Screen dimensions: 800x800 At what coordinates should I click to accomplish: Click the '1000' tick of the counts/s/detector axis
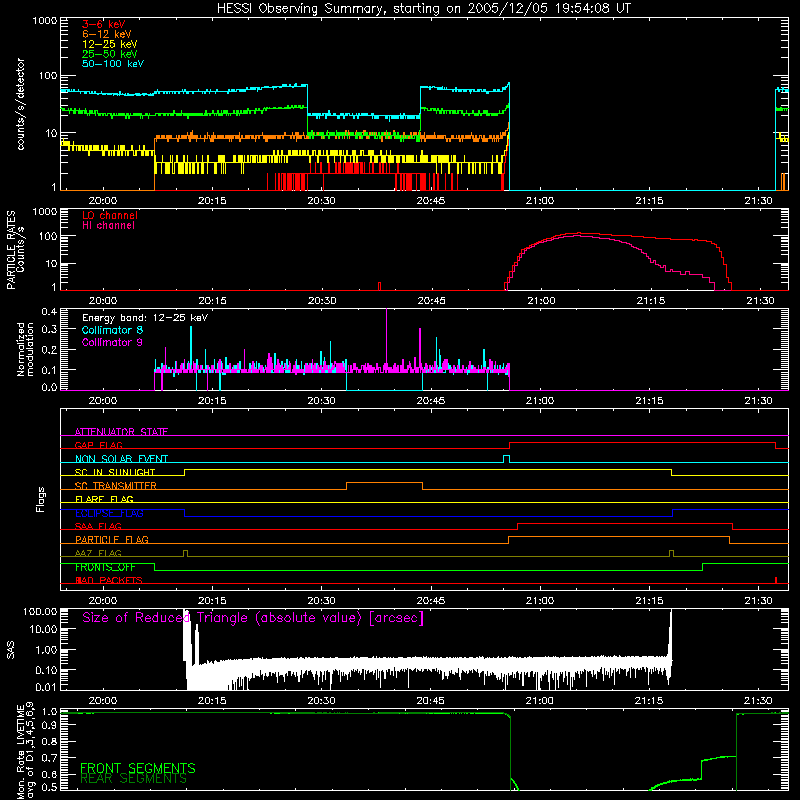tap(45, 21)
